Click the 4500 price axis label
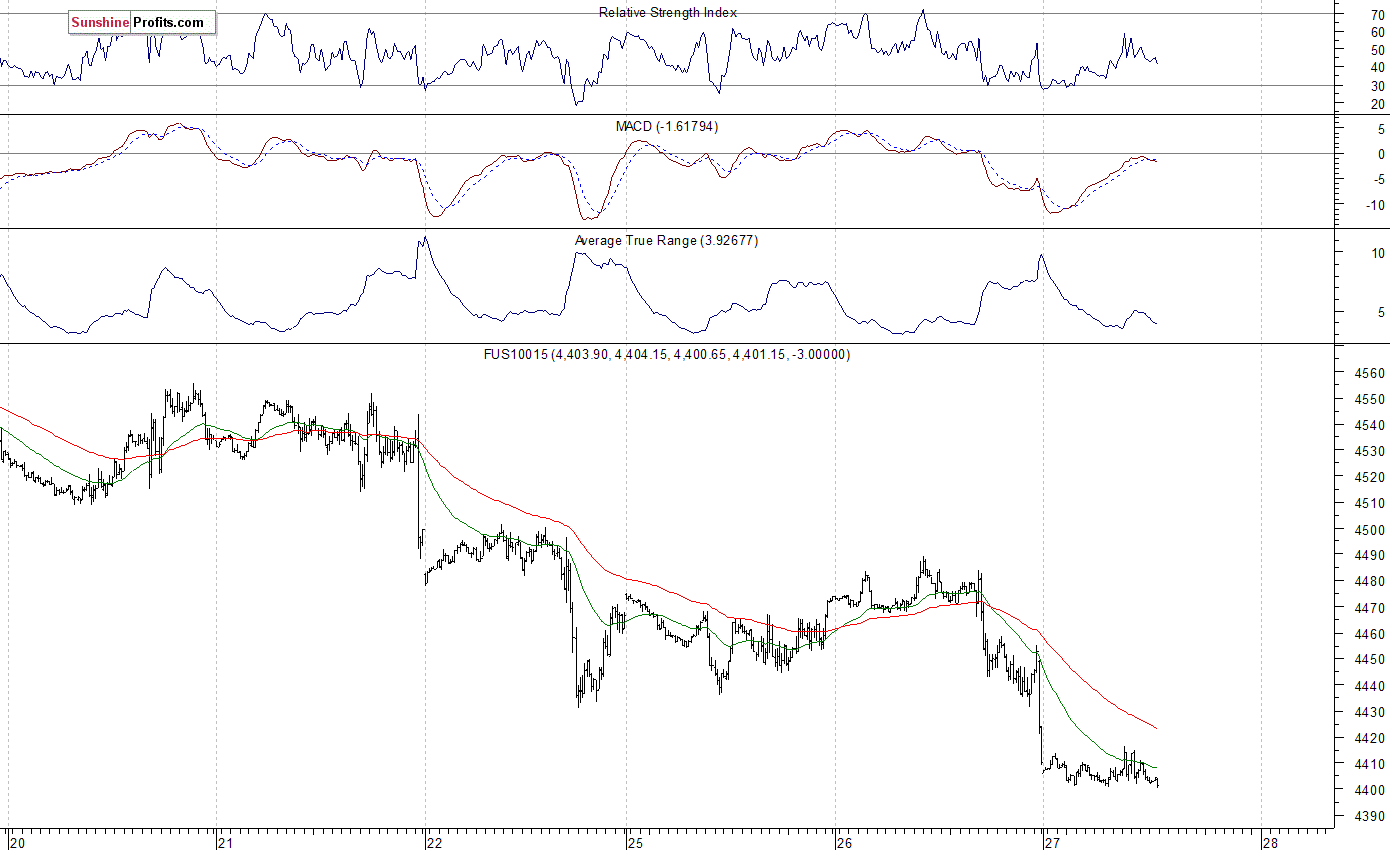This screenshot has width=1390, height=850. pyautogui.click(x=1370, y=530)
